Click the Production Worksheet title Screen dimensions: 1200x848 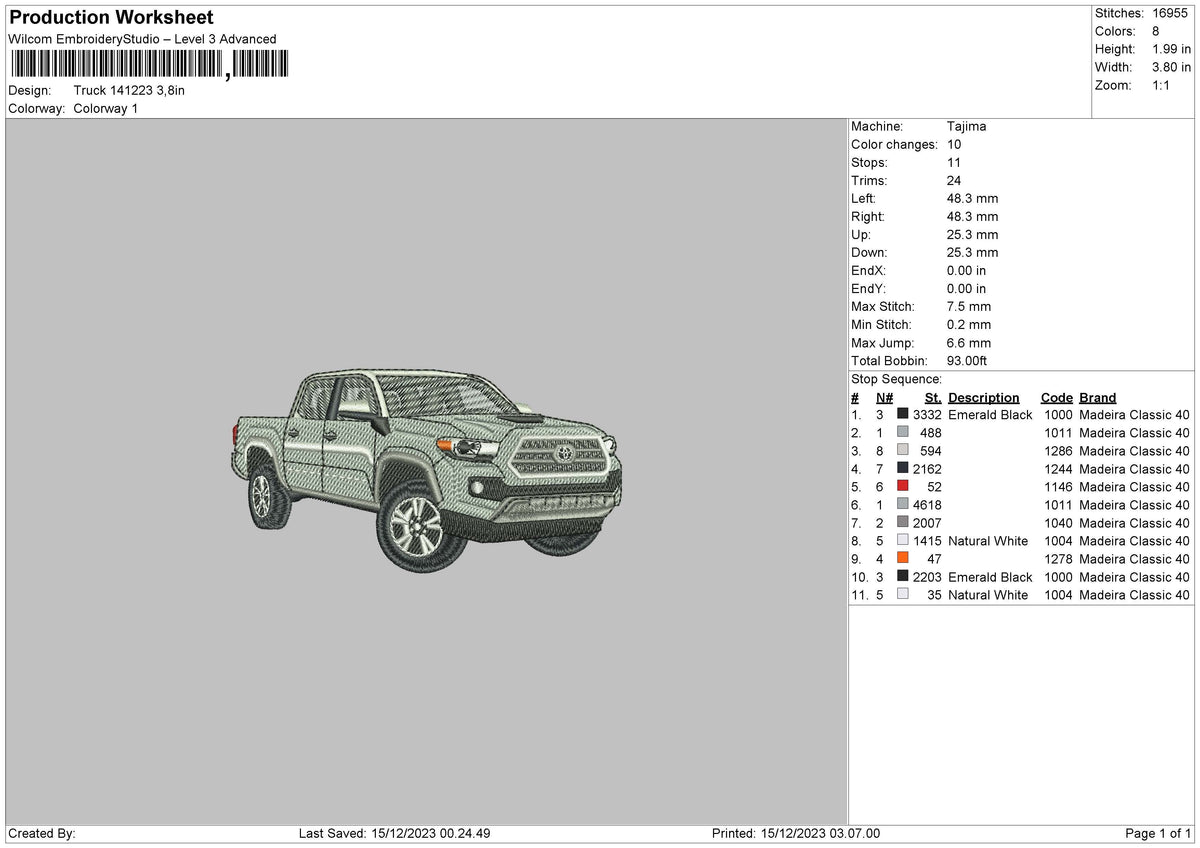[x=111, y=18]
